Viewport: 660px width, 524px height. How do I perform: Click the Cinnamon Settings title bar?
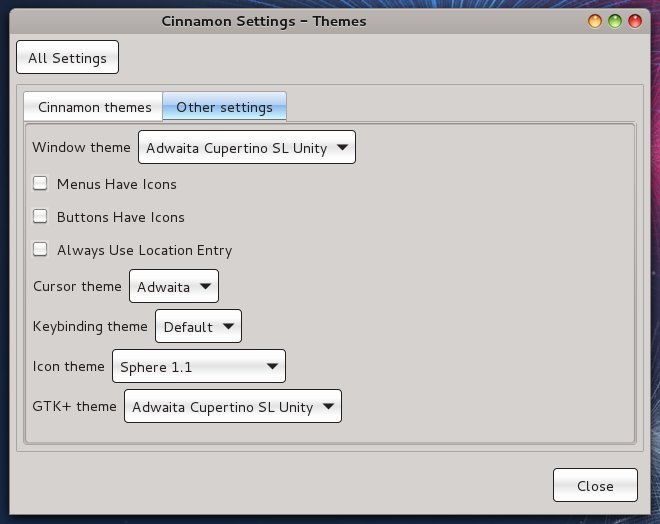click(x=264, y=21)
